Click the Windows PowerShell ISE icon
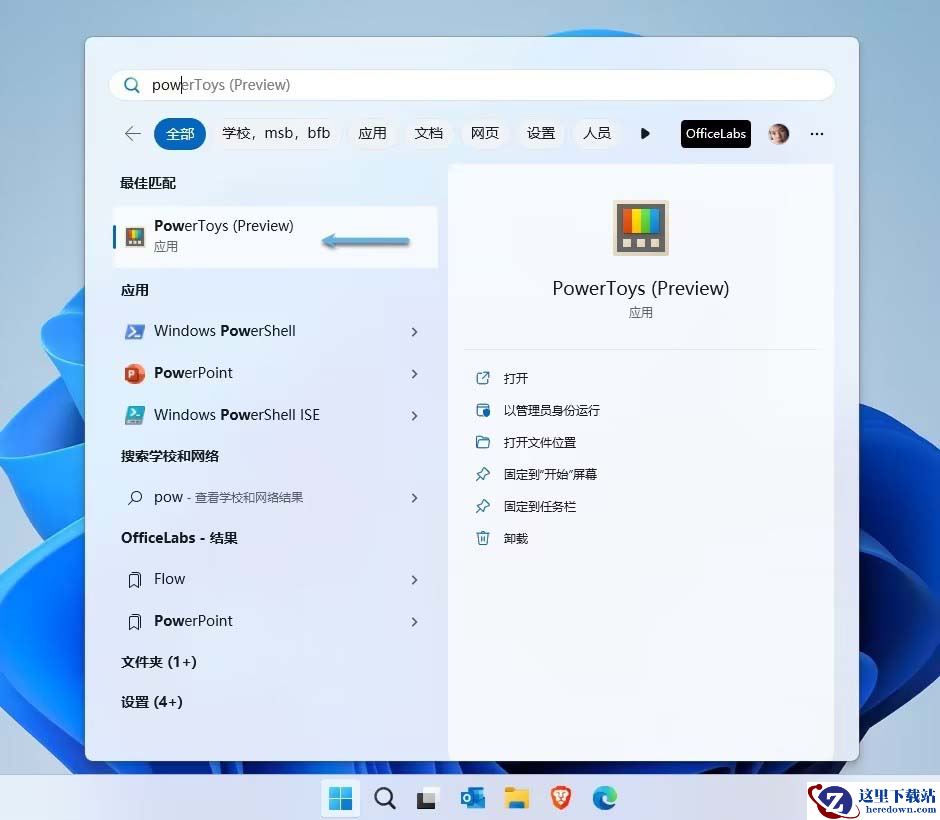The width and height of the screenshot is (940, 820). (x=134, y=415)
